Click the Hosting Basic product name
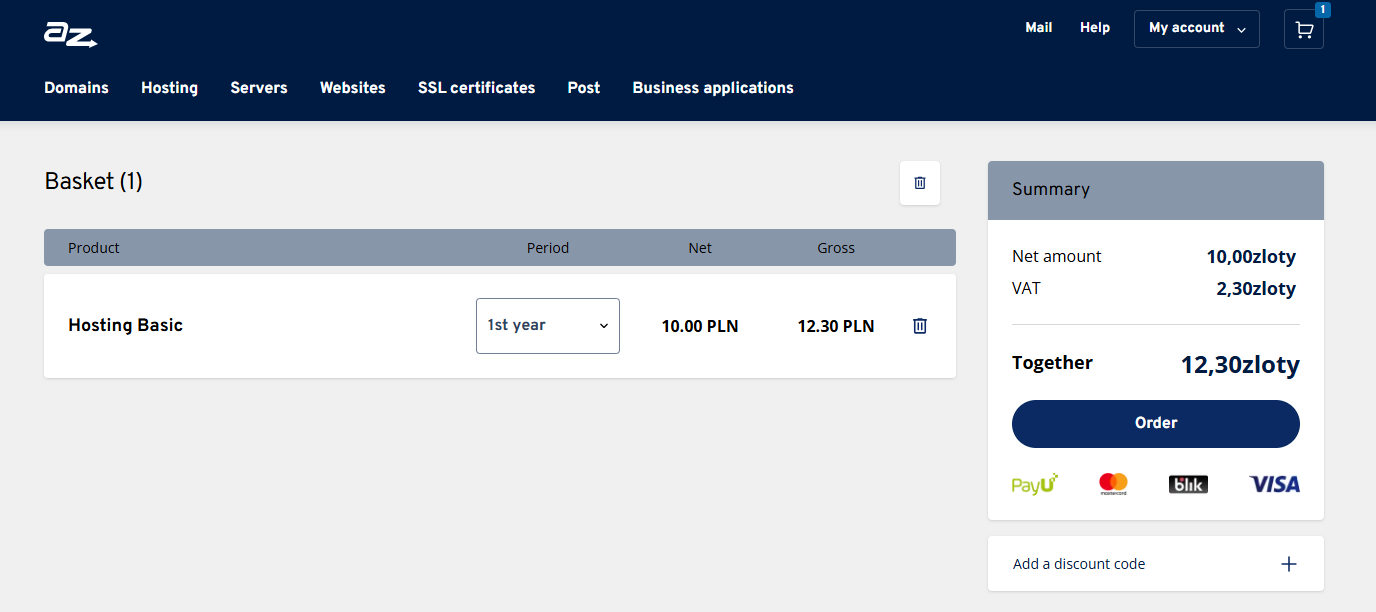 pos(126,326)
